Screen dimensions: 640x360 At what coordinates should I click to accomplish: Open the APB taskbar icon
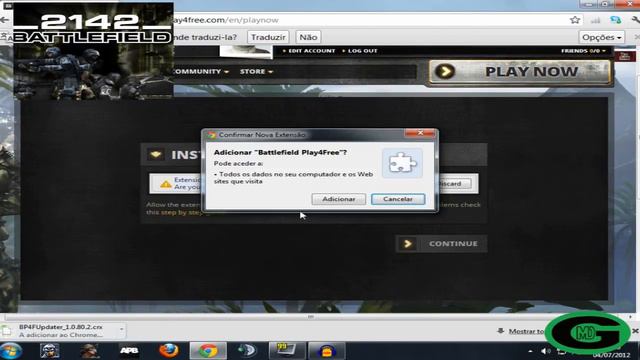pyautogui.click(x=129, y=351)
